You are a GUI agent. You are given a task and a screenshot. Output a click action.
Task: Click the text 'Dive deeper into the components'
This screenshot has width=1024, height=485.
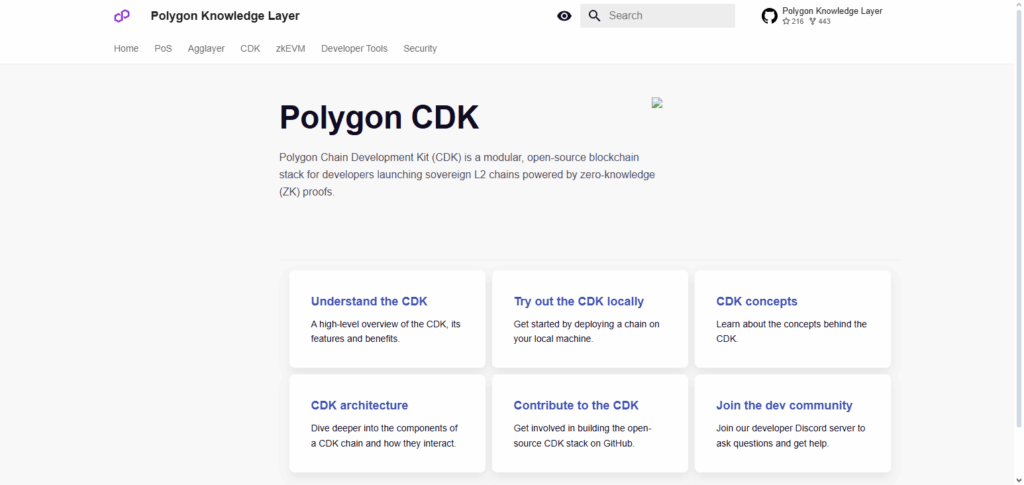(x=380, y=428)
